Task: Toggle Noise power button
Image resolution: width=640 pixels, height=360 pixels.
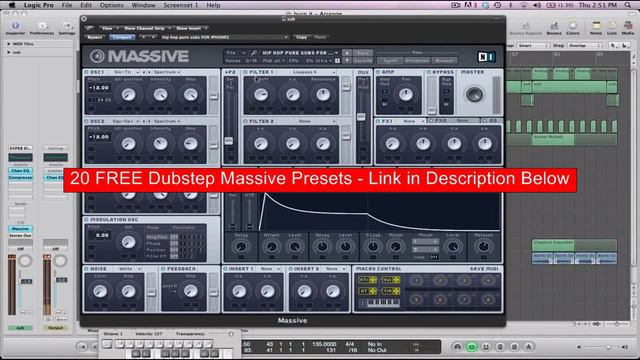Action: click(86, 269)
